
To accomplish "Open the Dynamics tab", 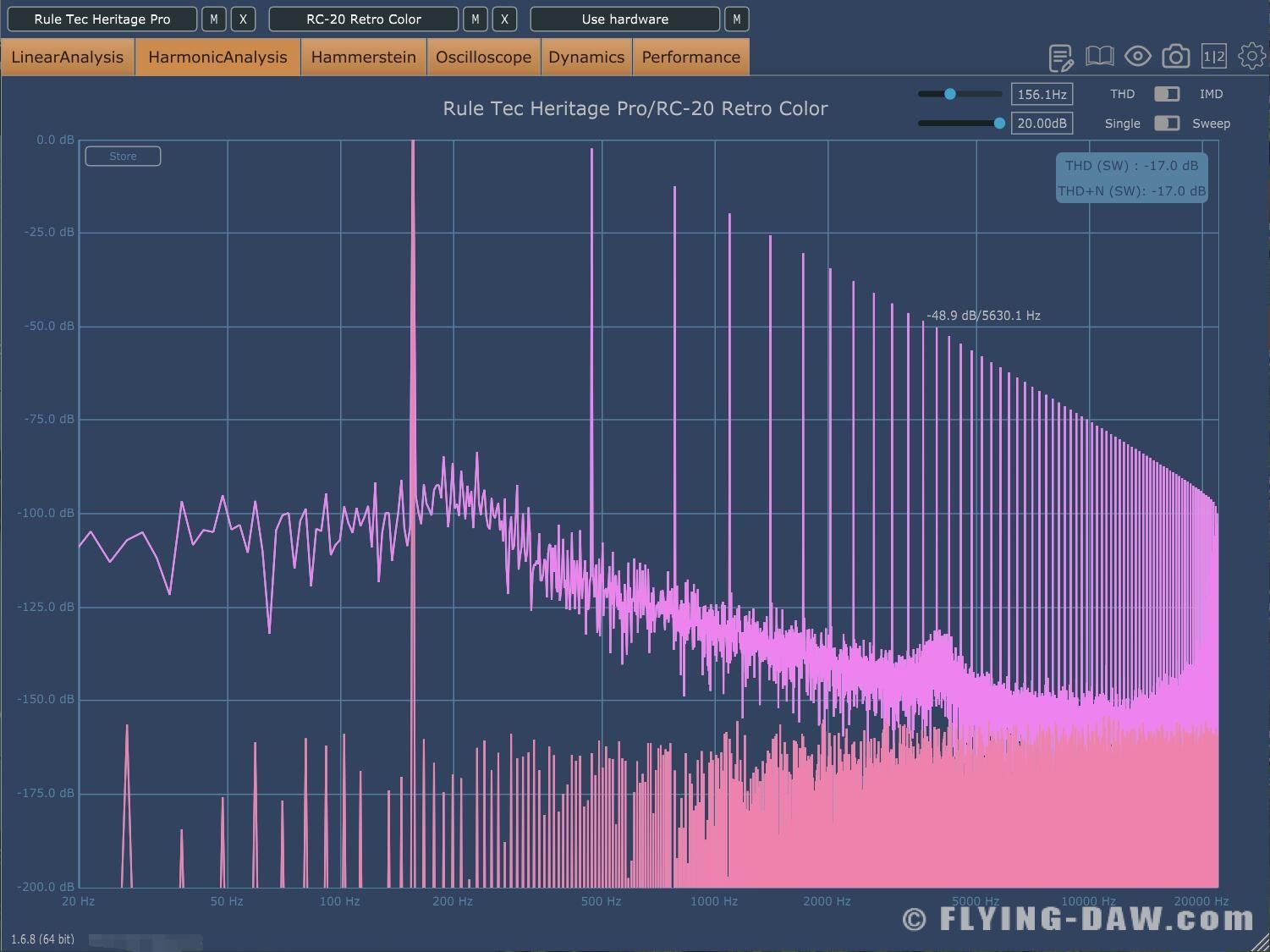I will coord(586,57).
